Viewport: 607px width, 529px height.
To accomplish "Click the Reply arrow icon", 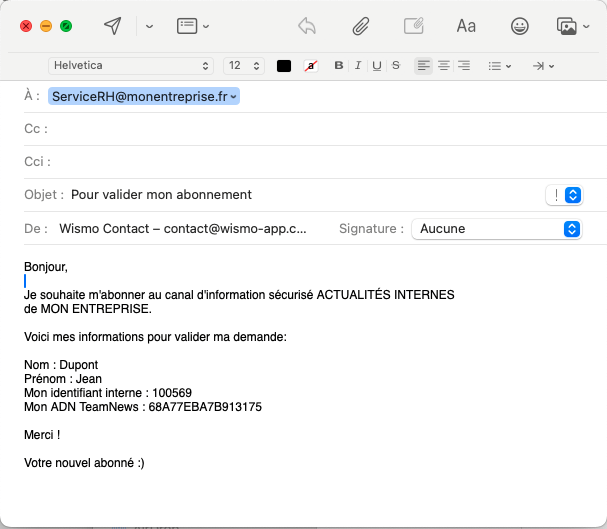I will (307, 27).
